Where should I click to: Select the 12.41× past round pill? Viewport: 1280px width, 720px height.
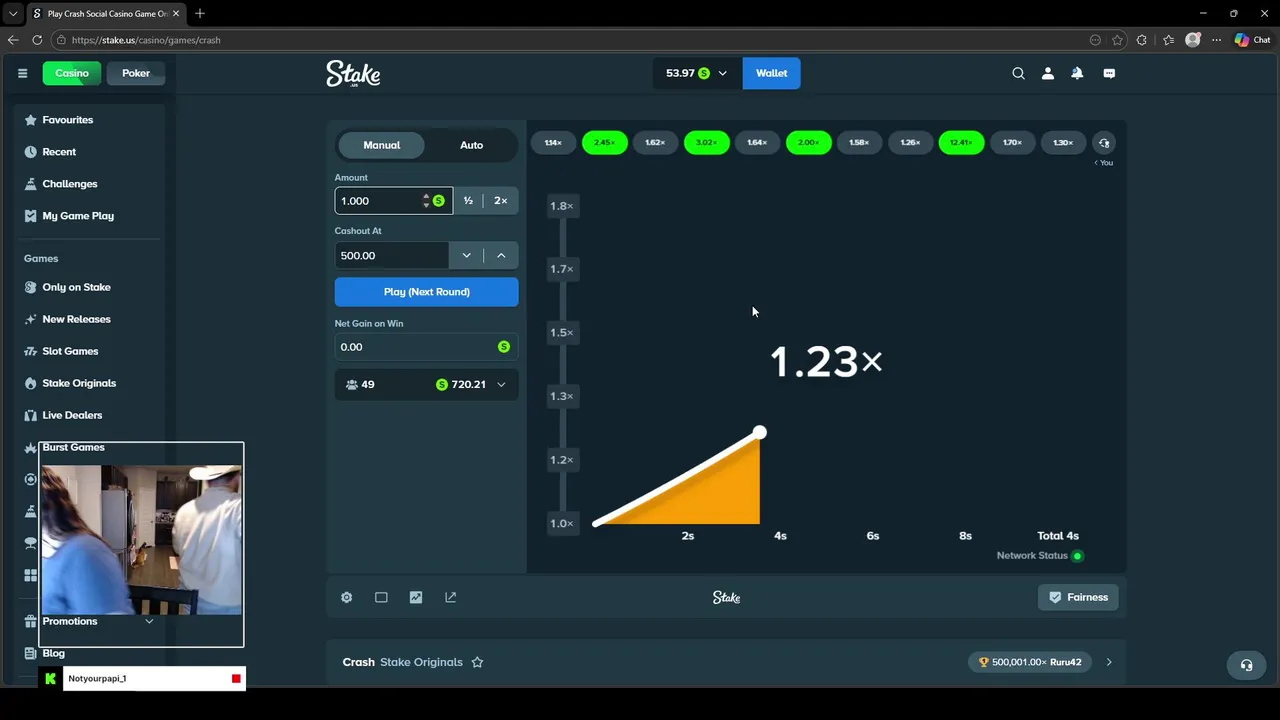tap(961, 143)
